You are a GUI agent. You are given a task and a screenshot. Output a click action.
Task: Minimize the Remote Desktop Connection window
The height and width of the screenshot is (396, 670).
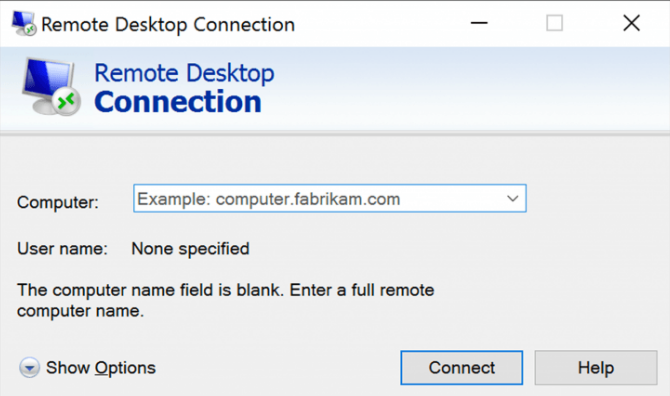pos(479,23)
